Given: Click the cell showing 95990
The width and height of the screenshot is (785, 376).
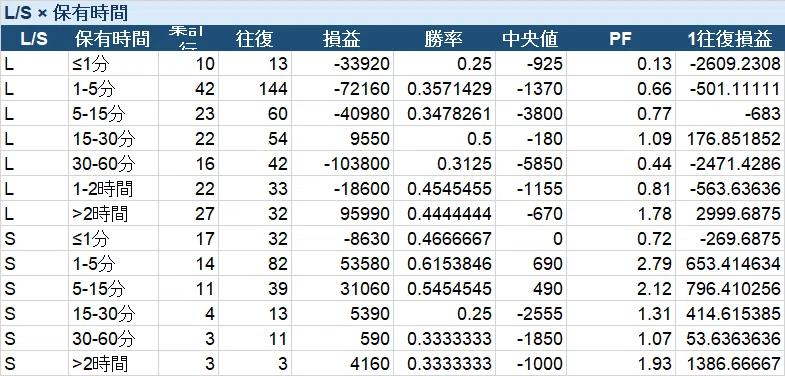Looking at the screenshot, I should (x=342, y=214).
